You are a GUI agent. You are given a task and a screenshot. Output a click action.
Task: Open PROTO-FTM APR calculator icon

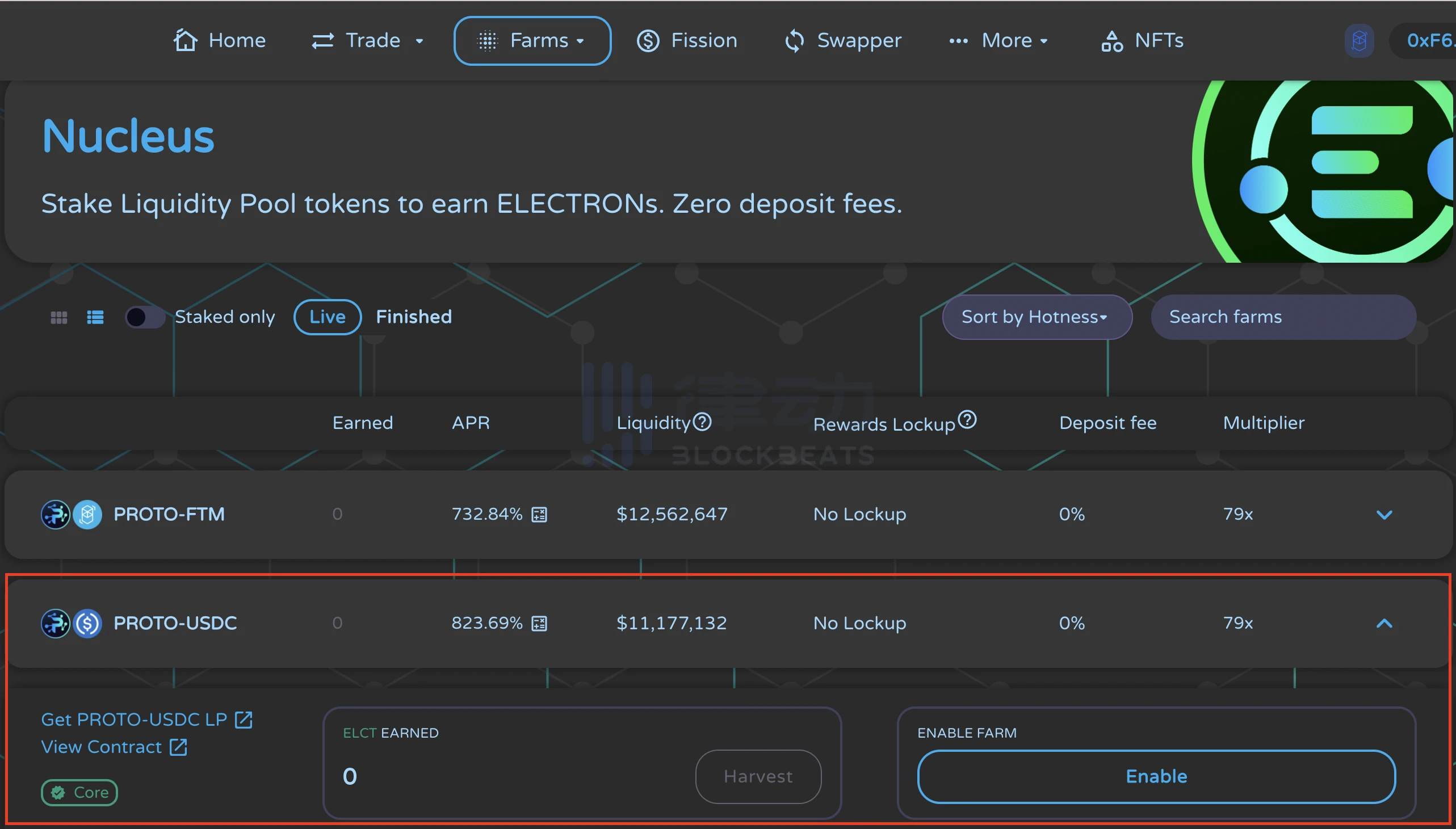[539, 515]
